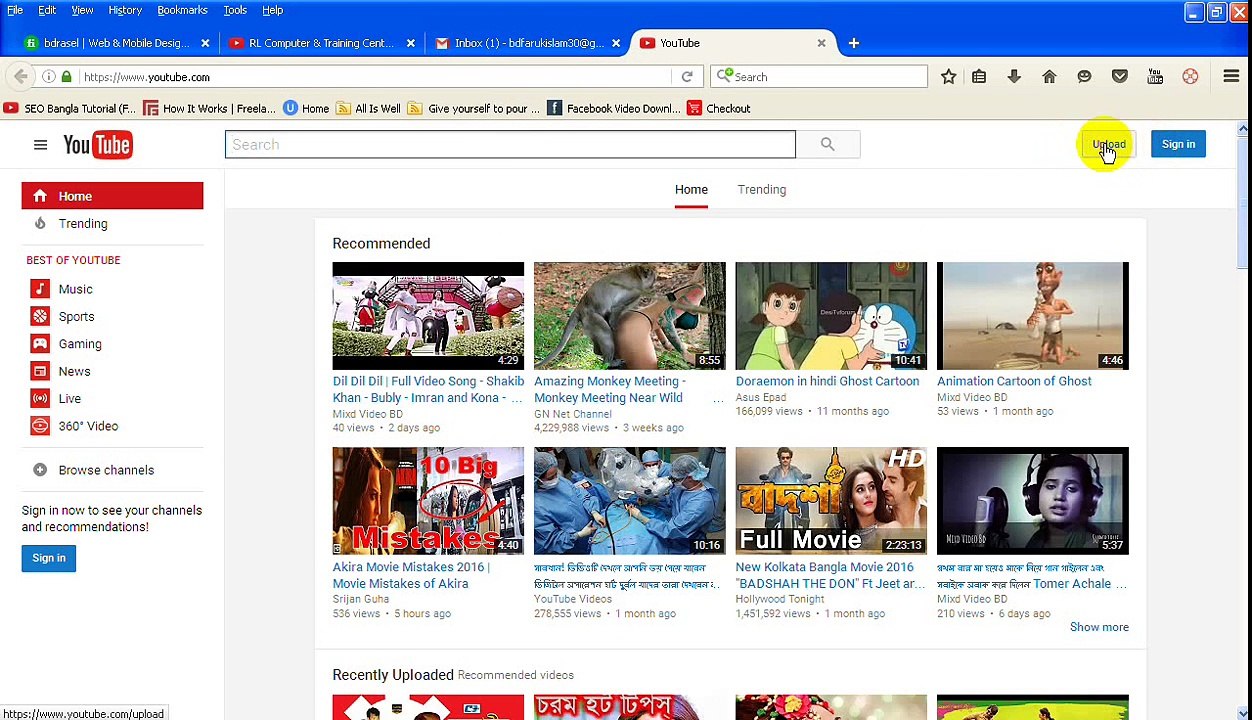Open the surgery video thumbnail 10:16

[630, 501]
